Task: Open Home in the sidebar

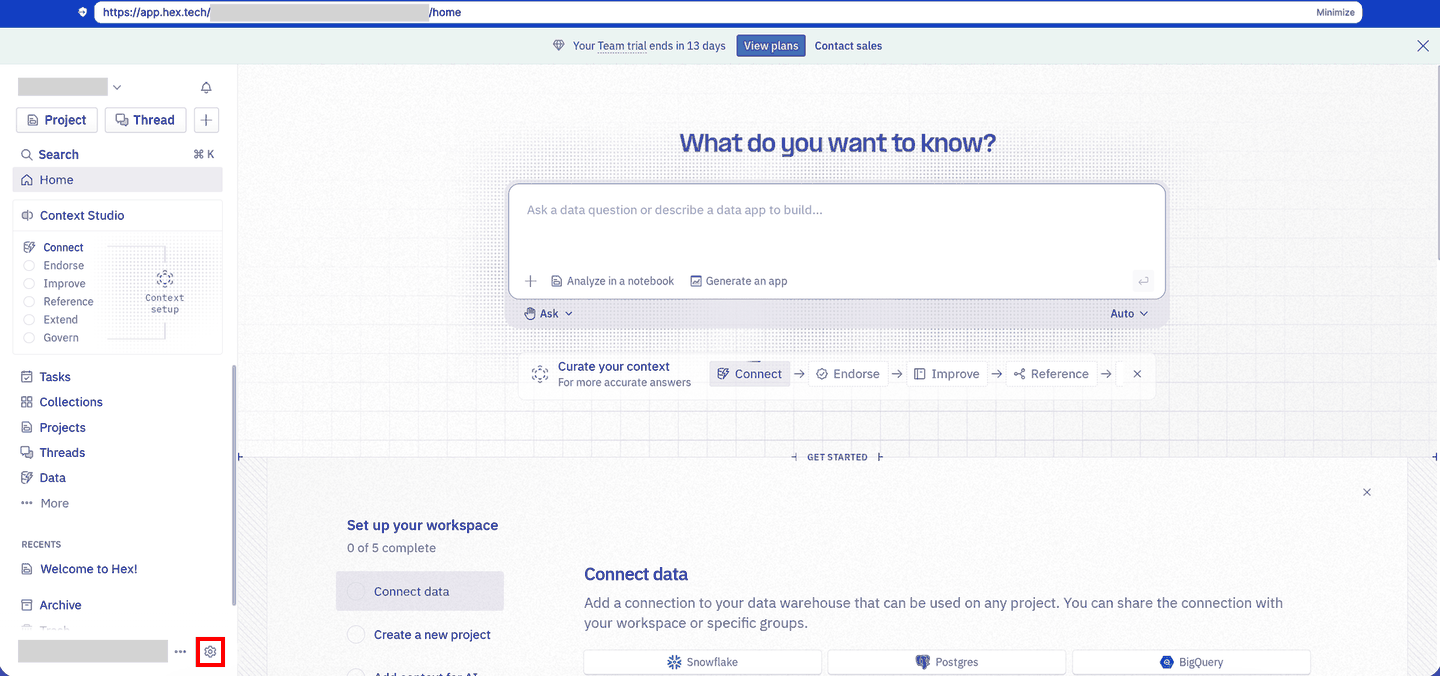Action: (118, 180)
